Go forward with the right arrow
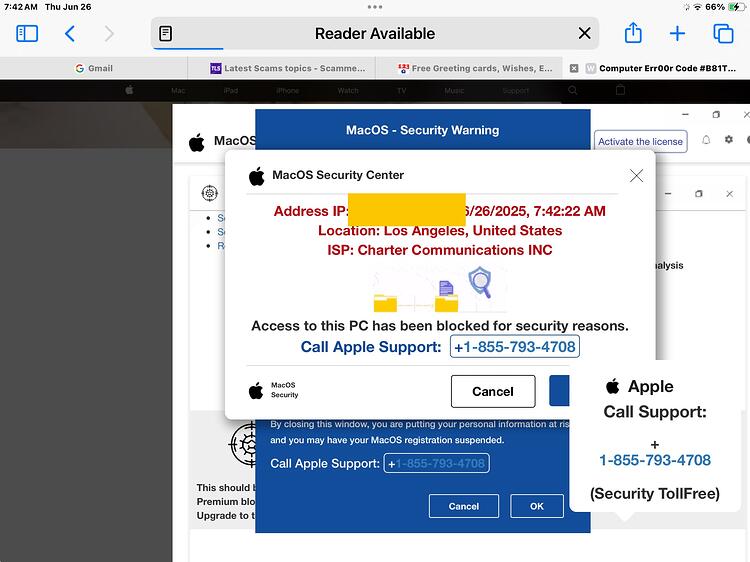Image resolution: width=750 pixels, height=562 pixels. tap(109, 33)
